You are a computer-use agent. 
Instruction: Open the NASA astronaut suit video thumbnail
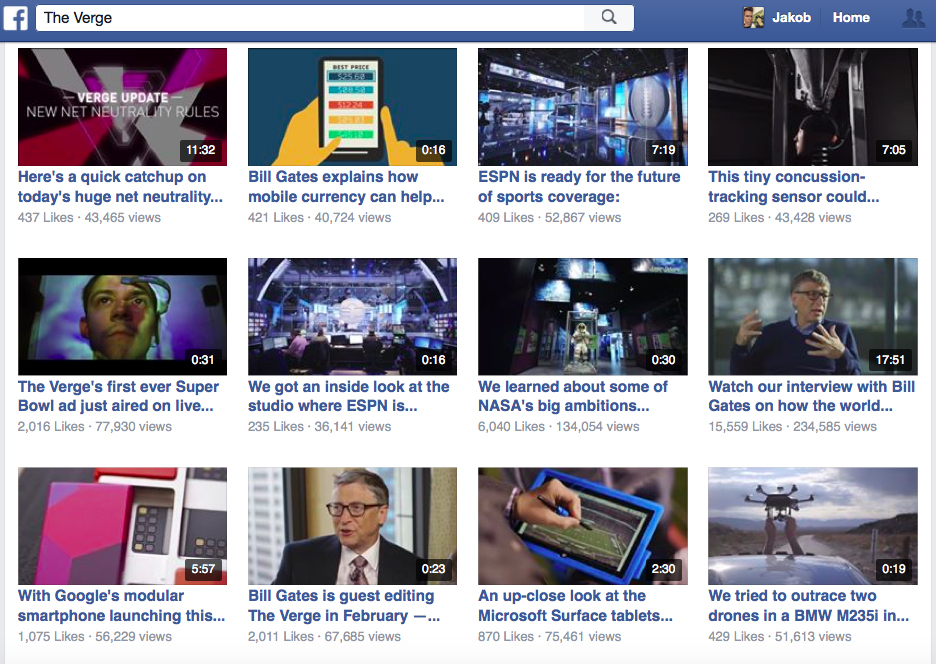[x=583, y=316]
